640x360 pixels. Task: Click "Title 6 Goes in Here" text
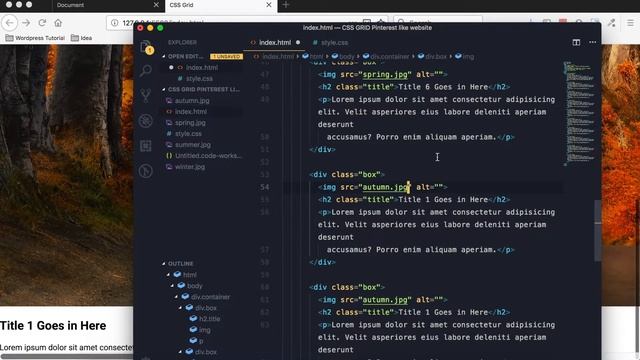click(443, 87)
